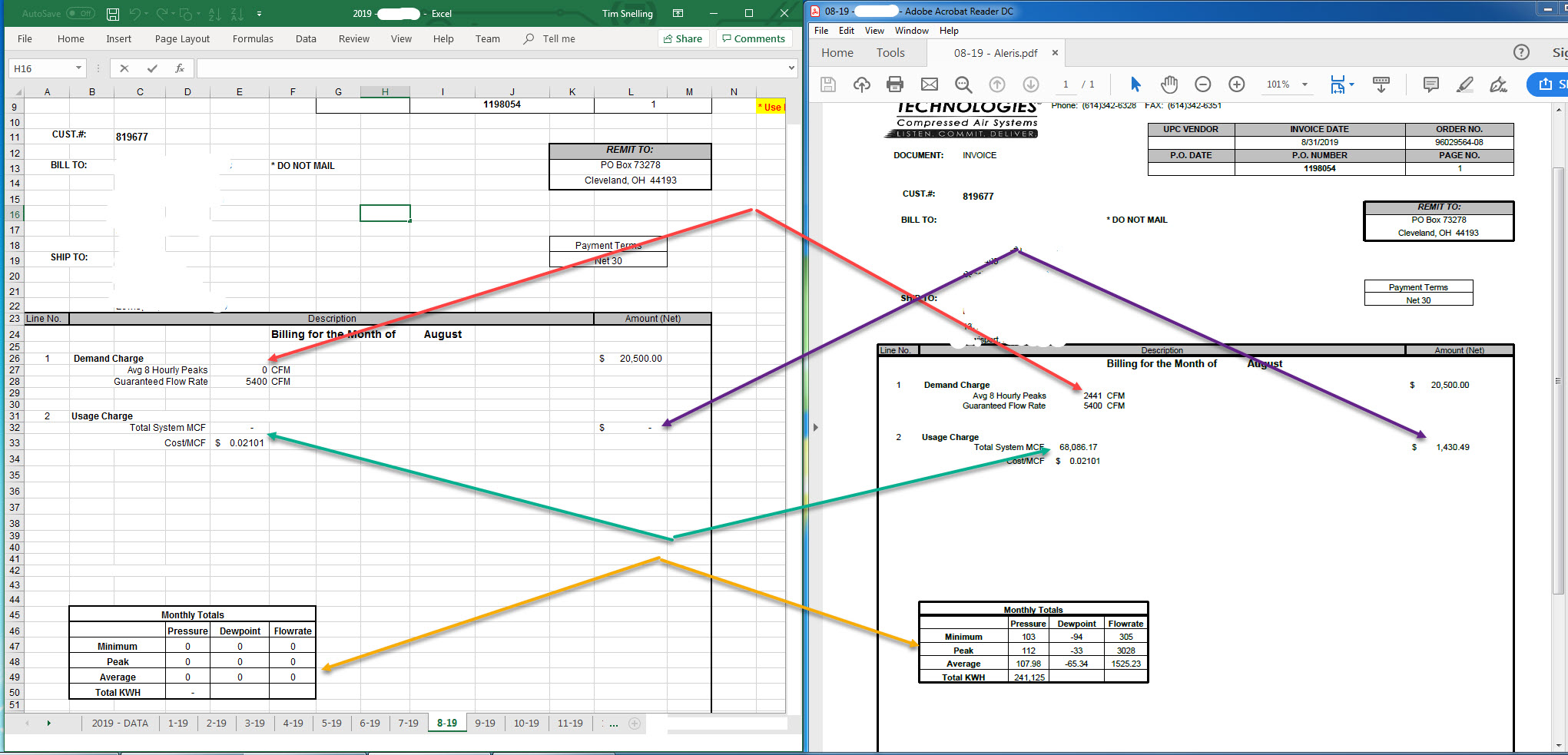Viewport: 1568px width, 755px height.
Task: Switch to the 7-19 sheet tab
Action: (x=408, y=723)
